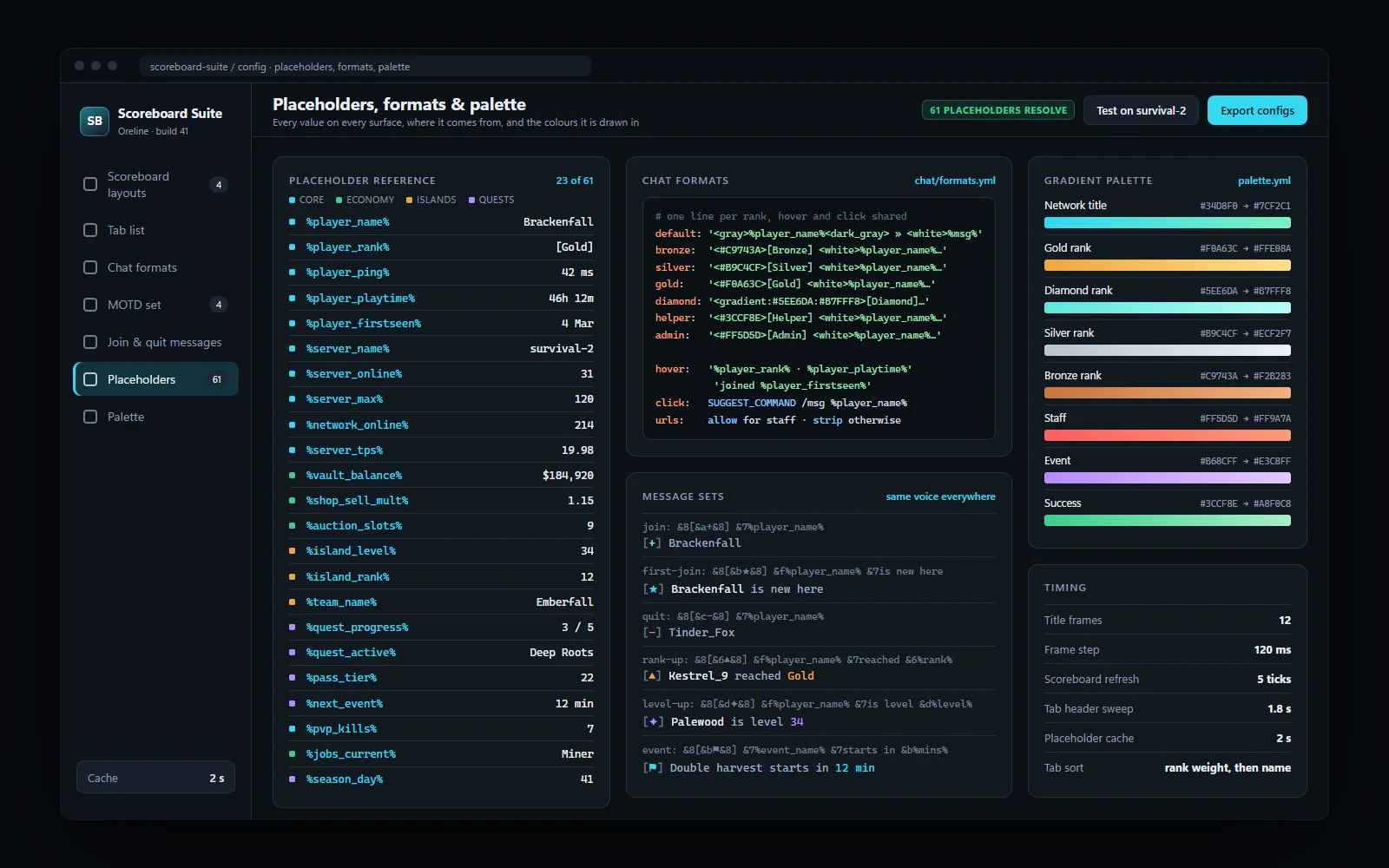Click the Network title gradient bar
The width and height of the screenshot is (1389, 868).
[x=1168, y=223]
